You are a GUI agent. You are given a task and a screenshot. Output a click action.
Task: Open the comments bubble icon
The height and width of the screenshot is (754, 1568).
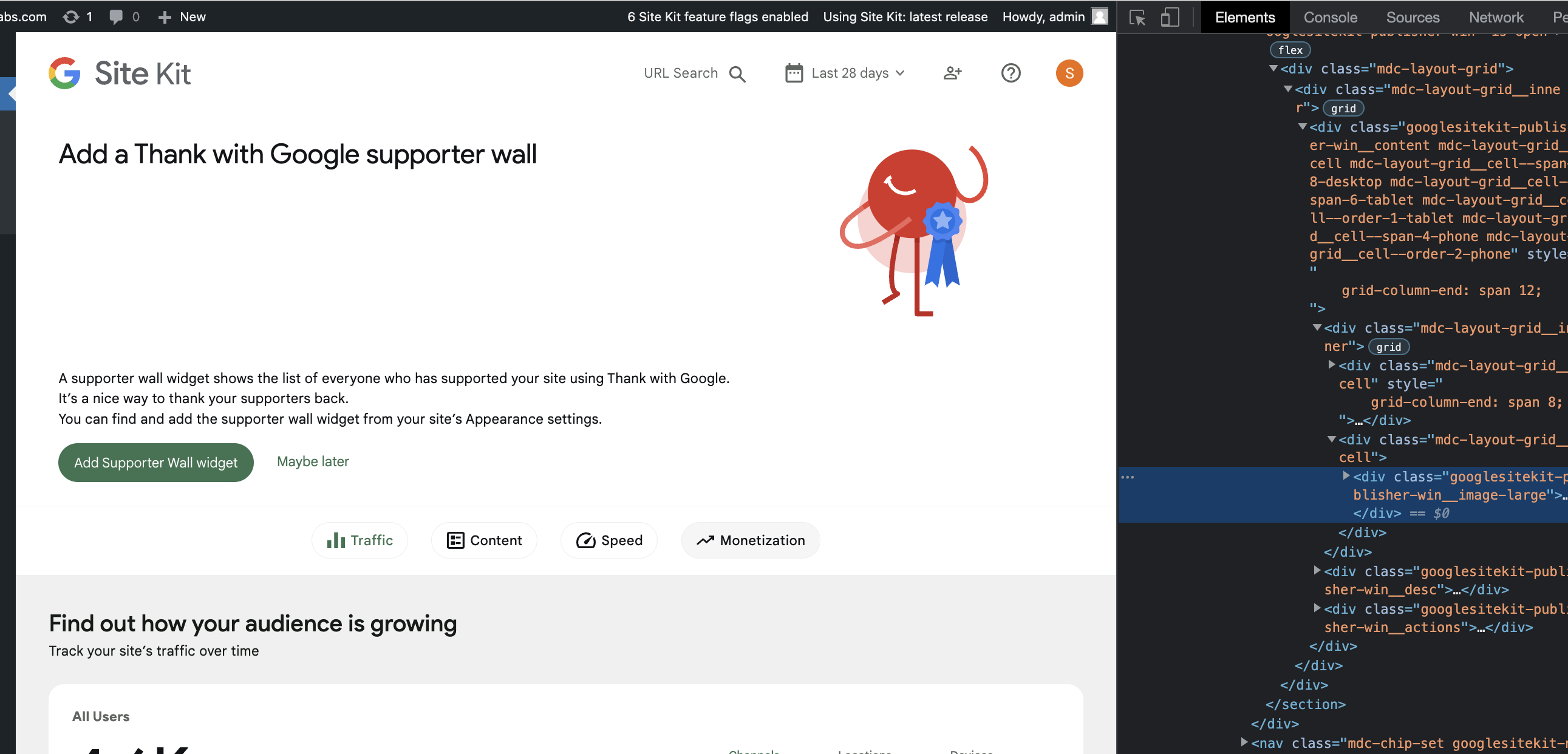pos(115,17)
